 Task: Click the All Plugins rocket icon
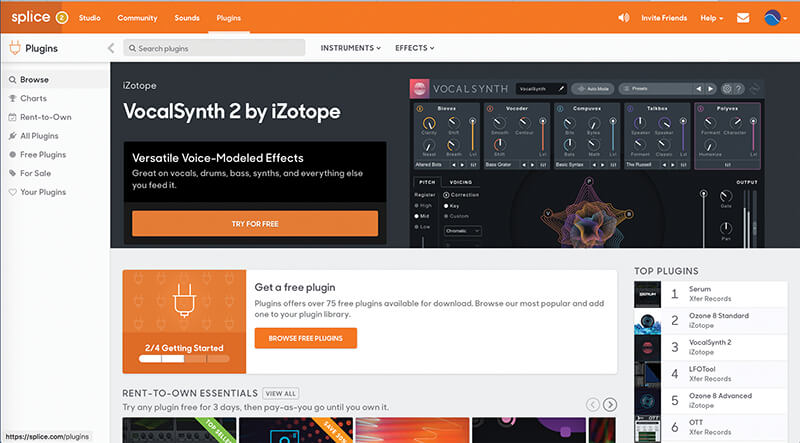13,136
